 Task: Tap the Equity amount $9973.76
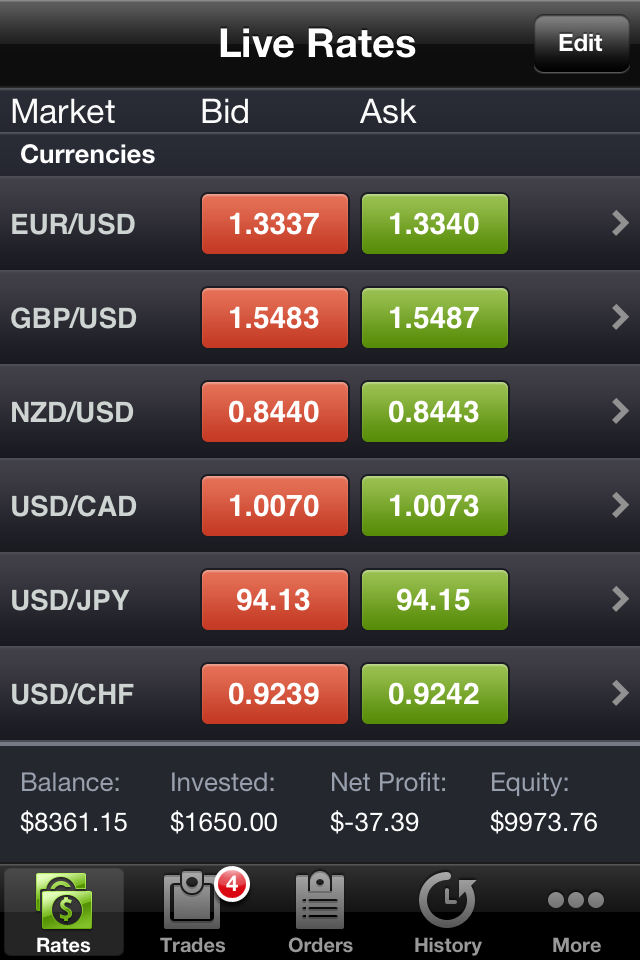point(543,822)
